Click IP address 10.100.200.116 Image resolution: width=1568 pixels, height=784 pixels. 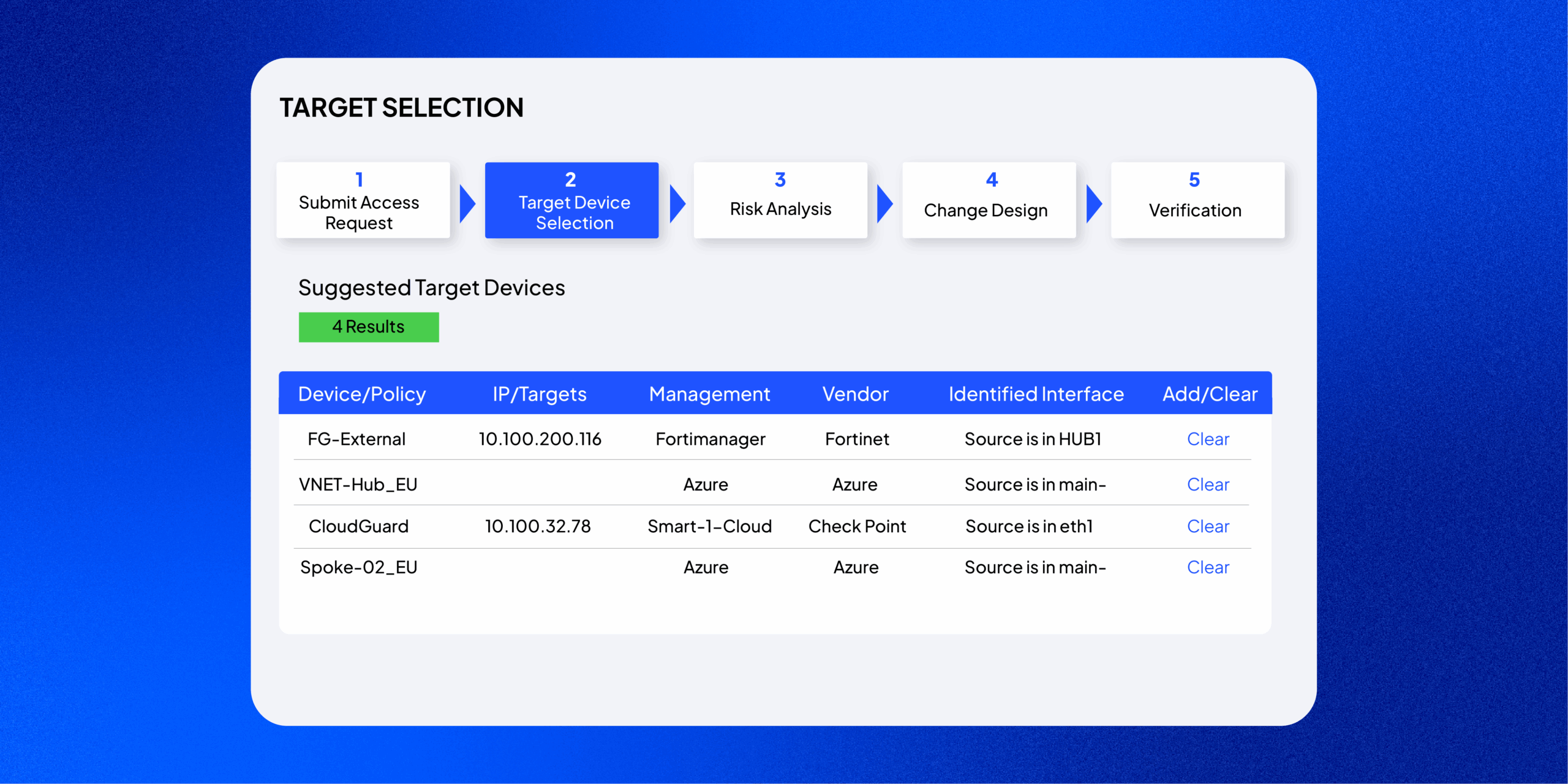[x=540, y=439]
